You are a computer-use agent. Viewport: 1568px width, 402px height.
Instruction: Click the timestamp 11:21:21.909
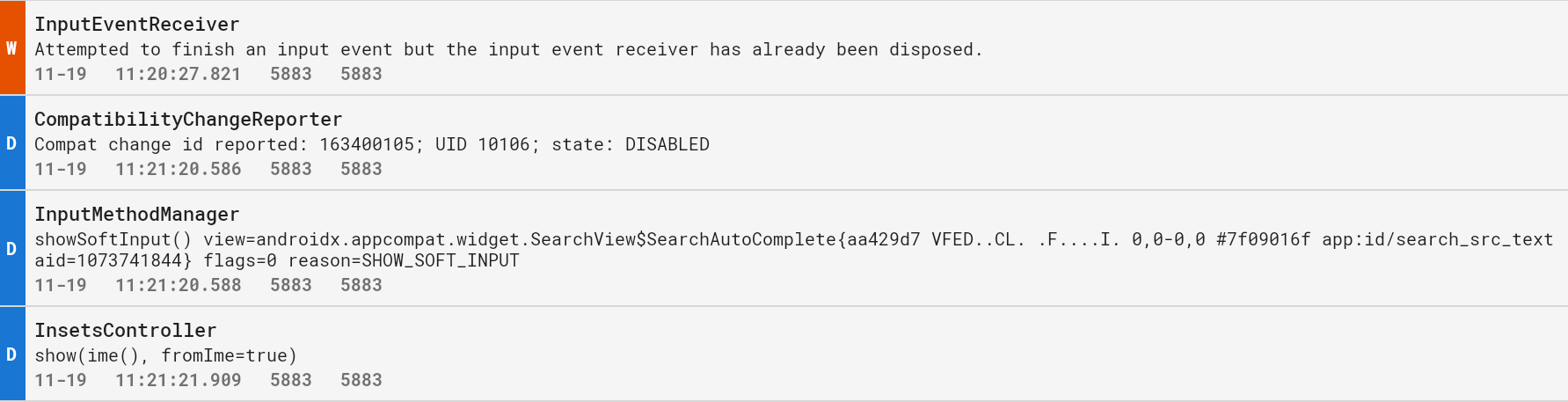click(x=179, y=380)
